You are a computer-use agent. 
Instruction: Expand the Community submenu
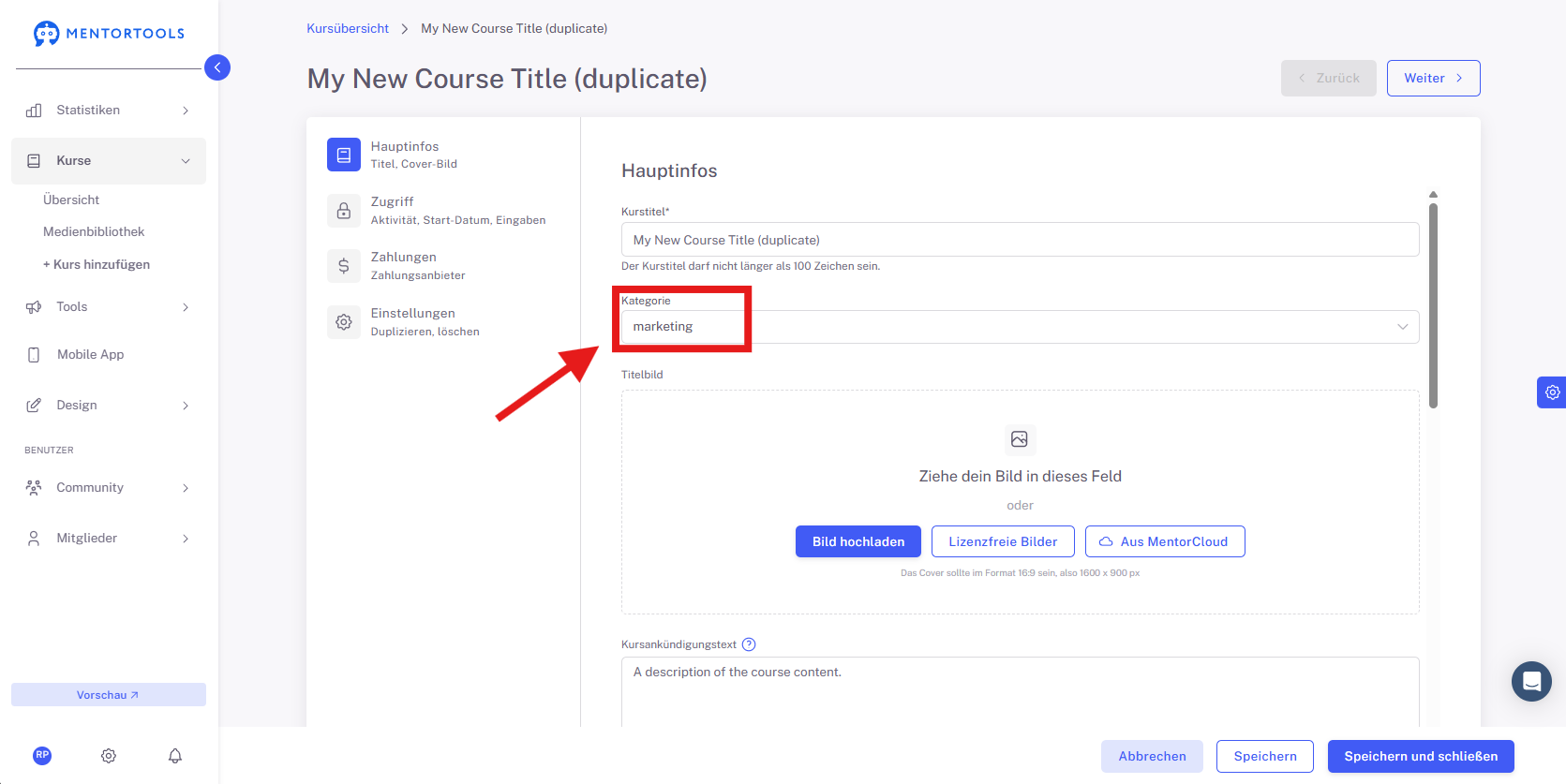(109, 488)
